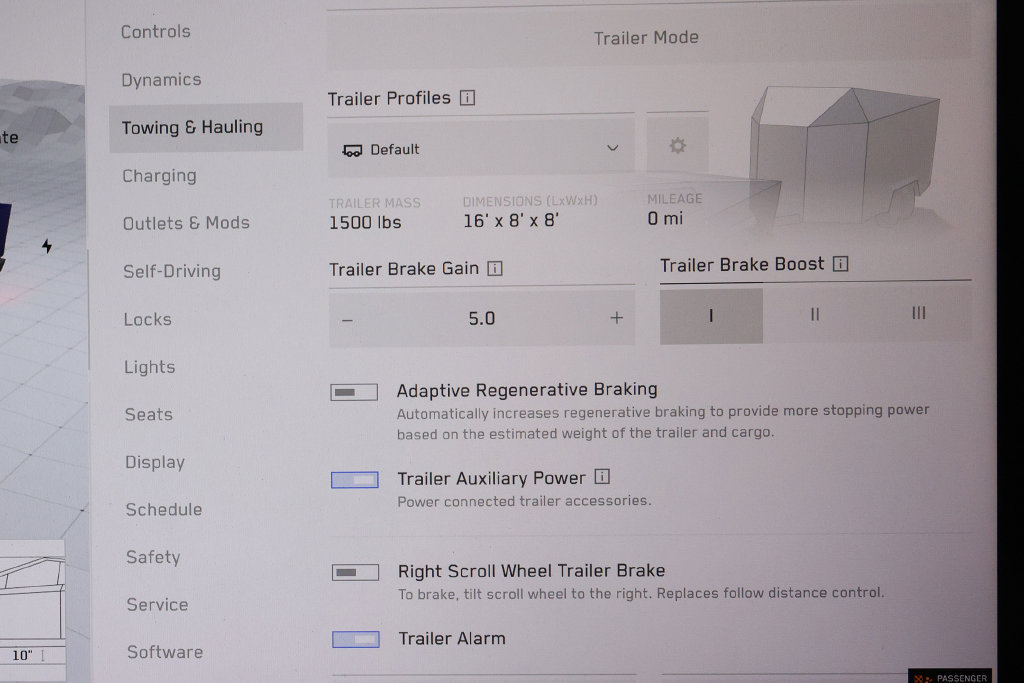Open Dynamics menu

pyautogui.click(x=161, y=80)
